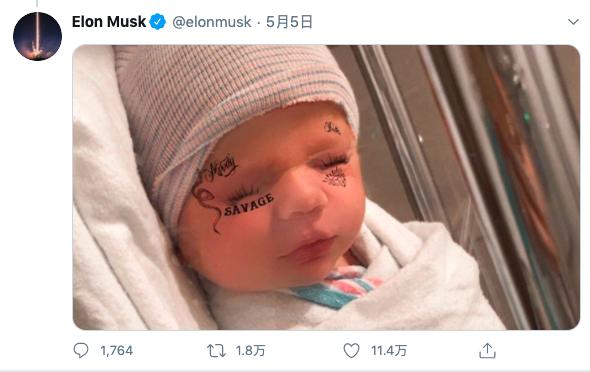Viewport: 590px width, 372px height.
Task: Open the rocket launch profile avatar
Action: (x=37, y=36)
